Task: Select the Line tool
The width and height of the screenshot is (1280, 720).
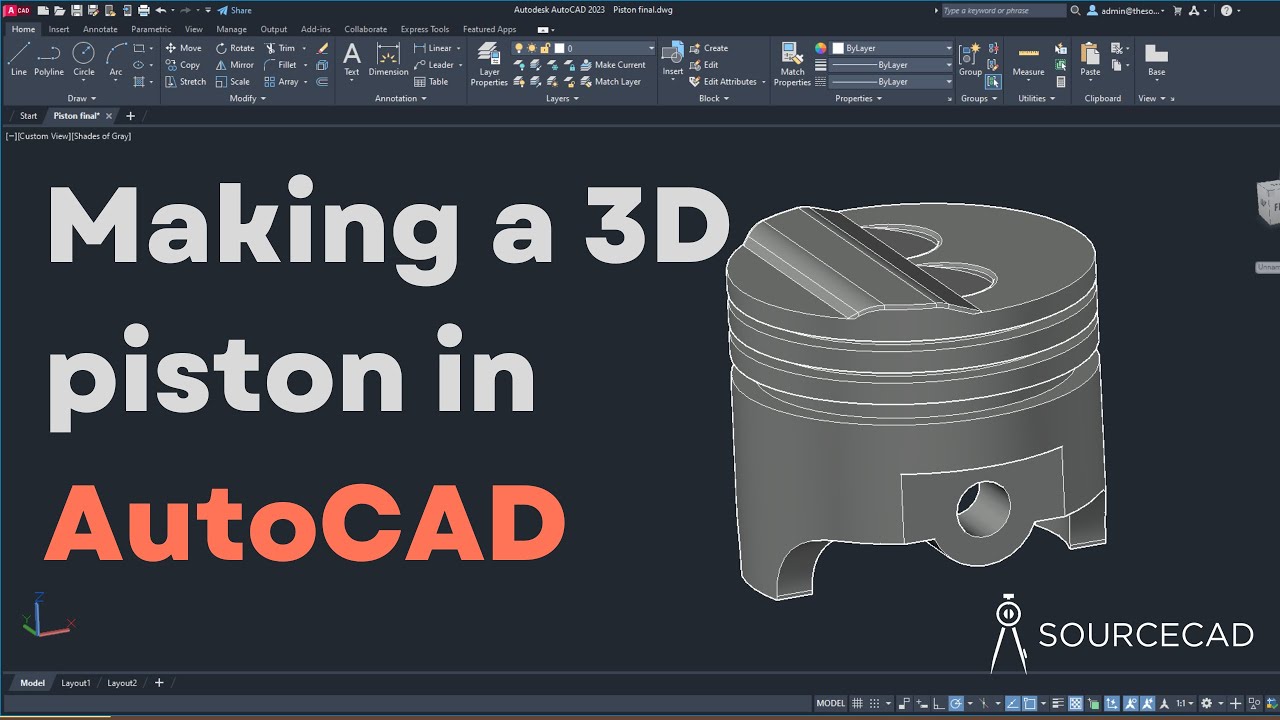Action: click(x=19, y=59)
